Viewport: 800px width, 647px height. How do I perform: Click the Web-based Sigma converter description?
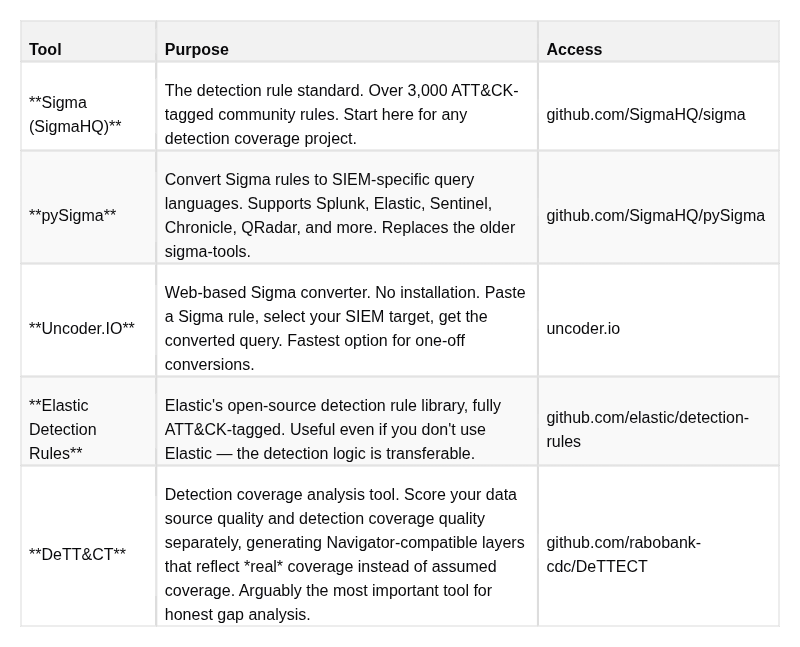(x=345, y=328)
